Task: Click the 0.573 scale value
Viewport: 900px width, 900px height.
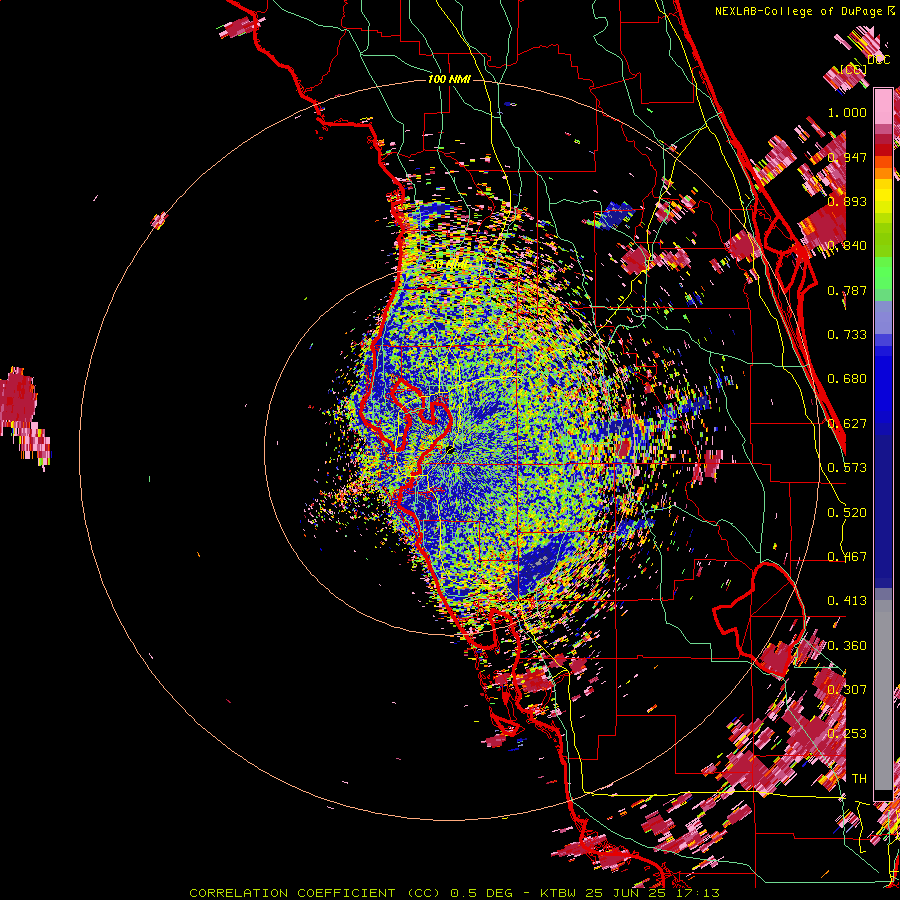Action: [x=847, y=468]
